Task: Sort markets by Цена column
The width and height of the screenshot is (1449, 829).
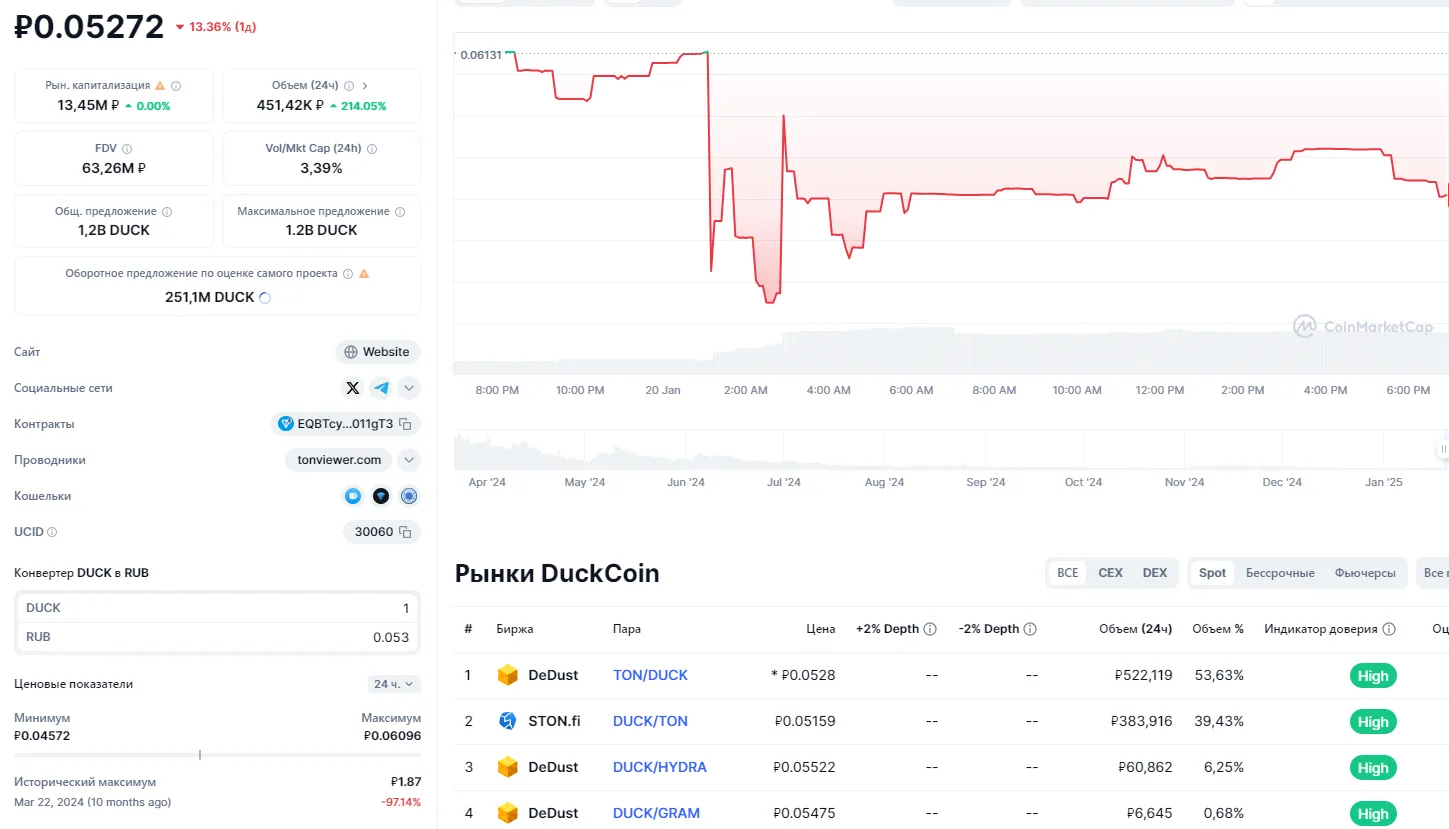Action: tap(820, 629)
